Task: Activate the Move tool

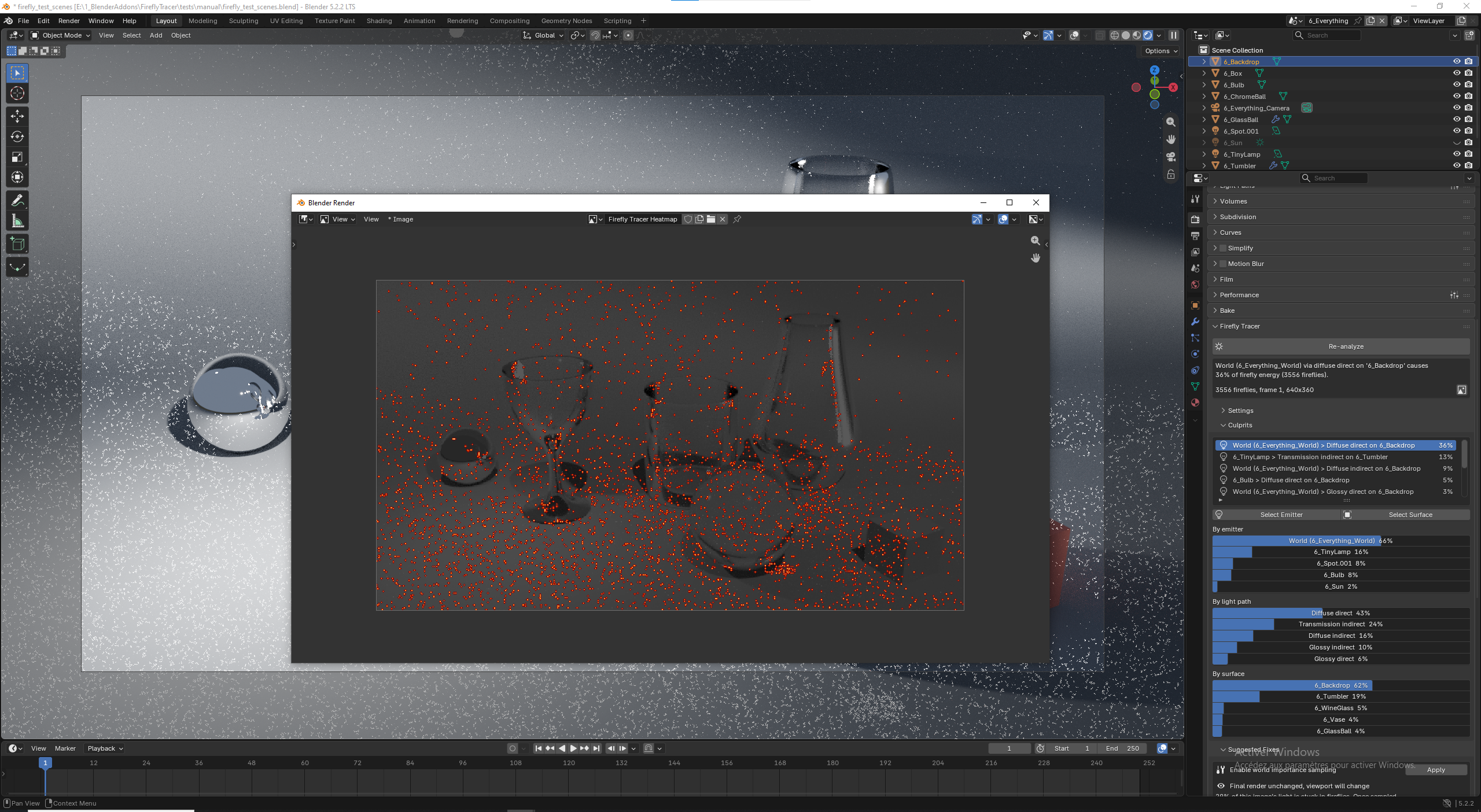Action: click(x=17, y=116)
